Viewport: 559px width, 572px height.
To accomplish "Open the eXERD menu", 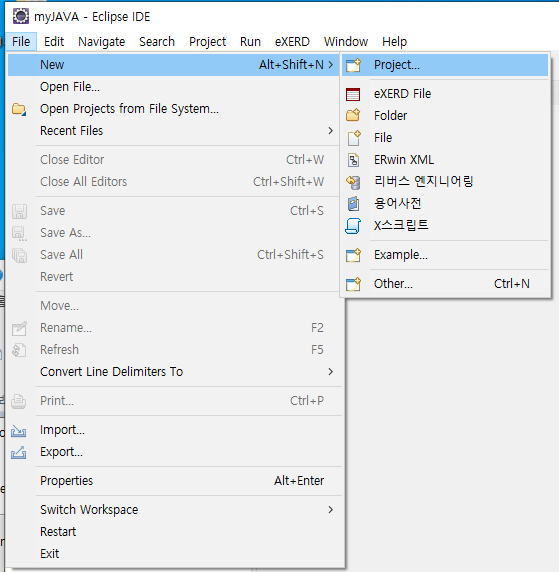I will pos(292,42).
